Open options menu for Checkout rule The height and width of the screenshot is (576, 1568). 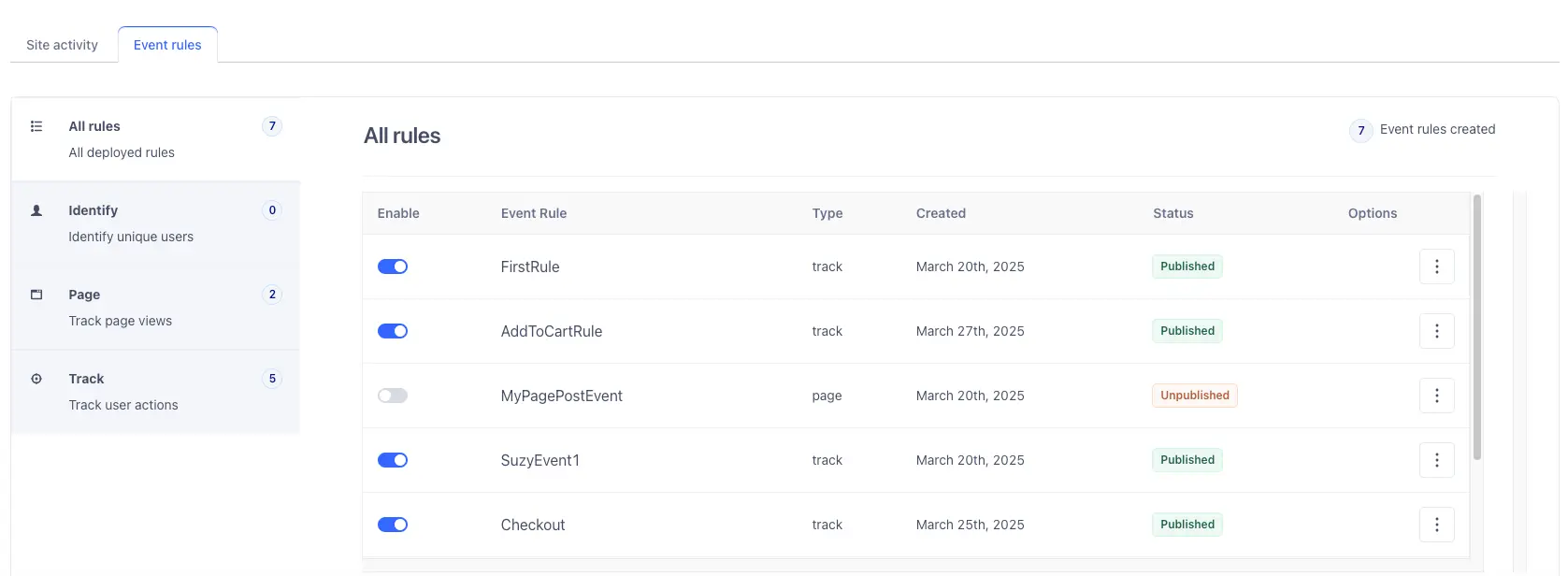tap(1436, 525)
